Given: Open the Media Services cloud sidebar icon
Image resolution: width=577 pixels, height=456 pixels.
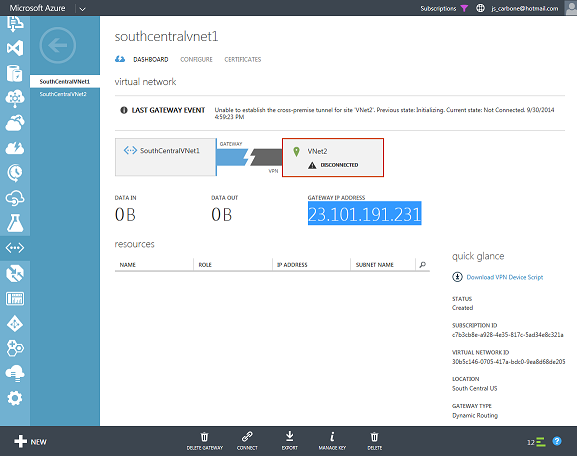Looking at the screenshot, I should tap(15, 123).
